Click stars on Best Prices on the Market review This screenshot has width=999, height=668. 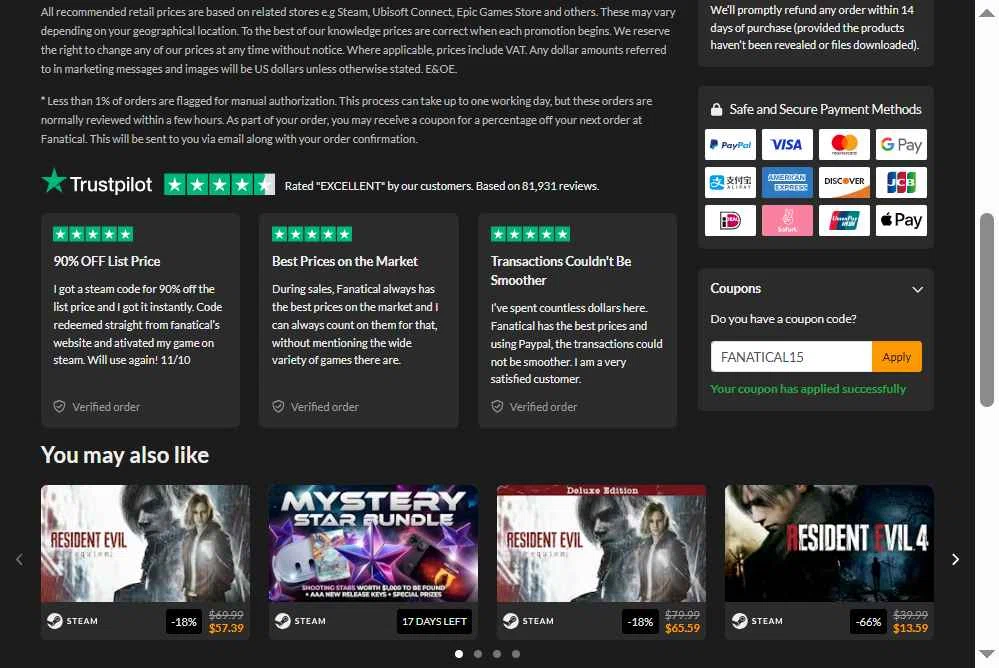click(x=312, y=234)
